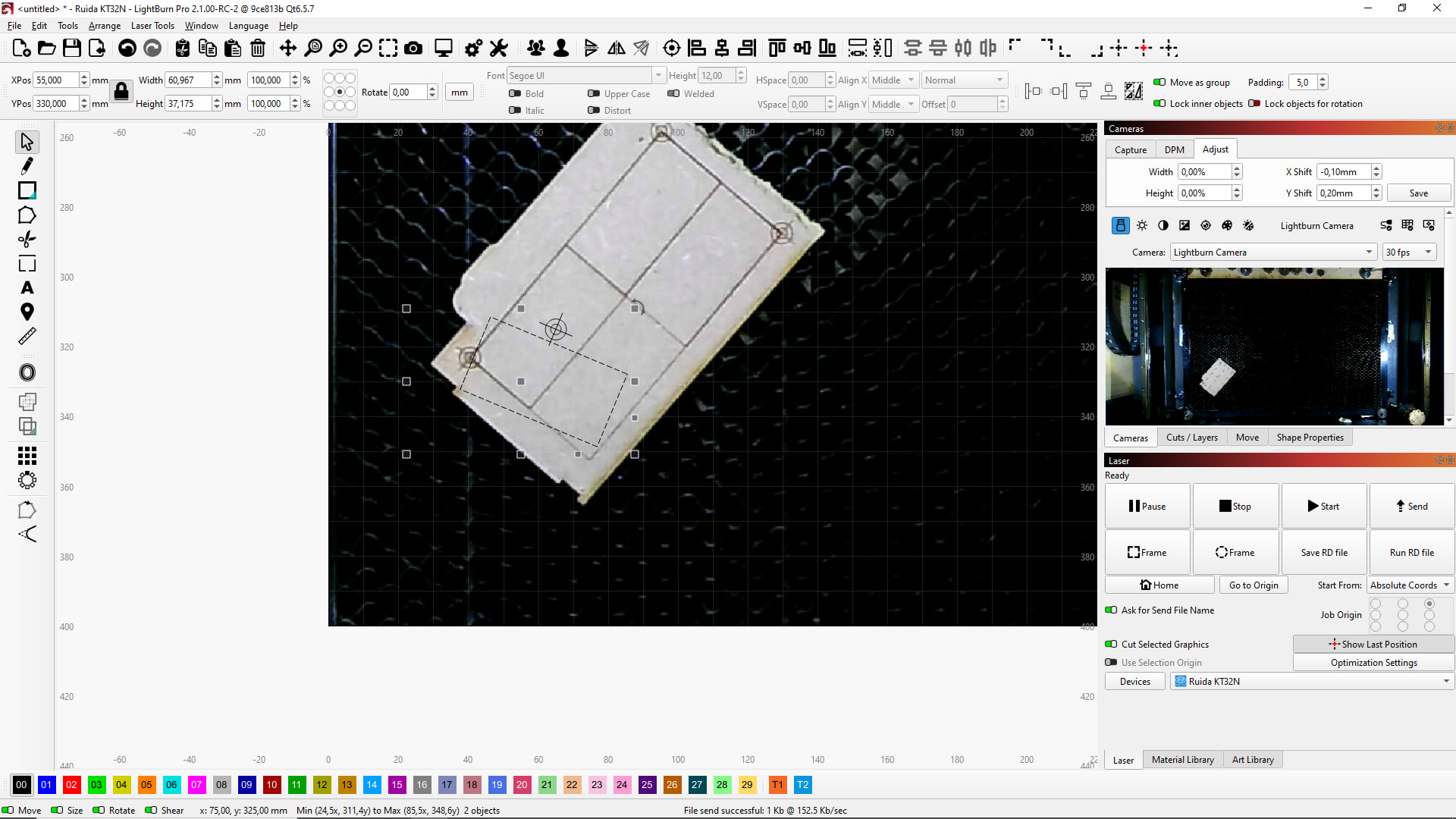Open the Laser Tools menu
1456x819 pixels.
tap(152, 26)
